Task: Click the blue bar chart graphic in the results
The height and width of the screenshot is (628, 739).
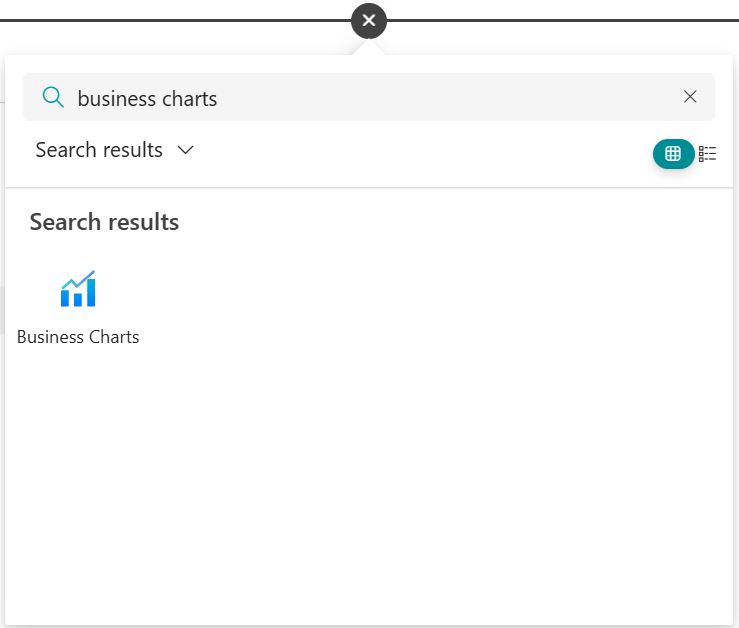Action: pyautogui.click(x=78, y=289)
